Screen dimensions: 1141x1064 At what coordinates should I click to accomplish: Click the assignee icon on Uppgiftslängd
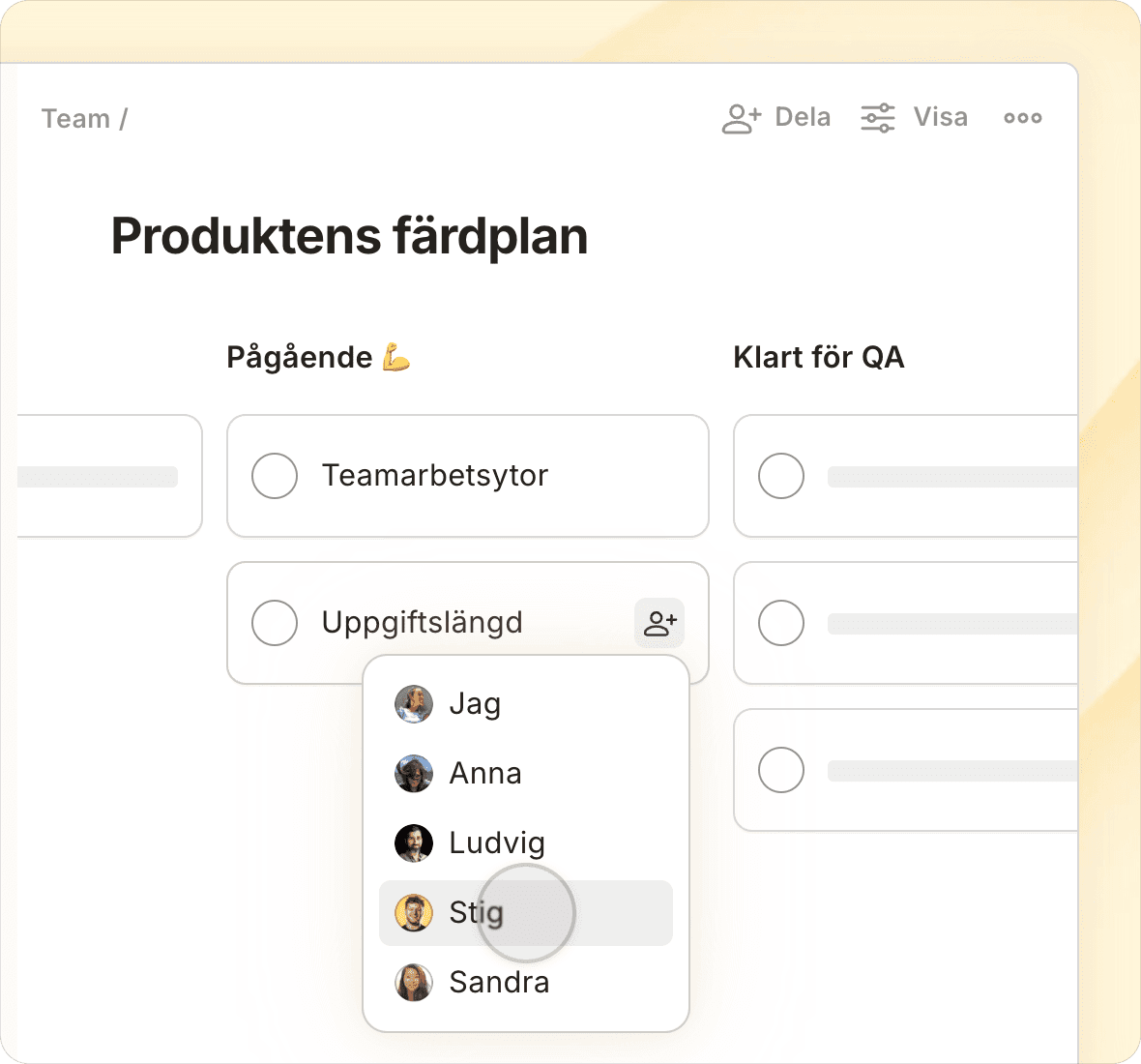click(659, 623)
